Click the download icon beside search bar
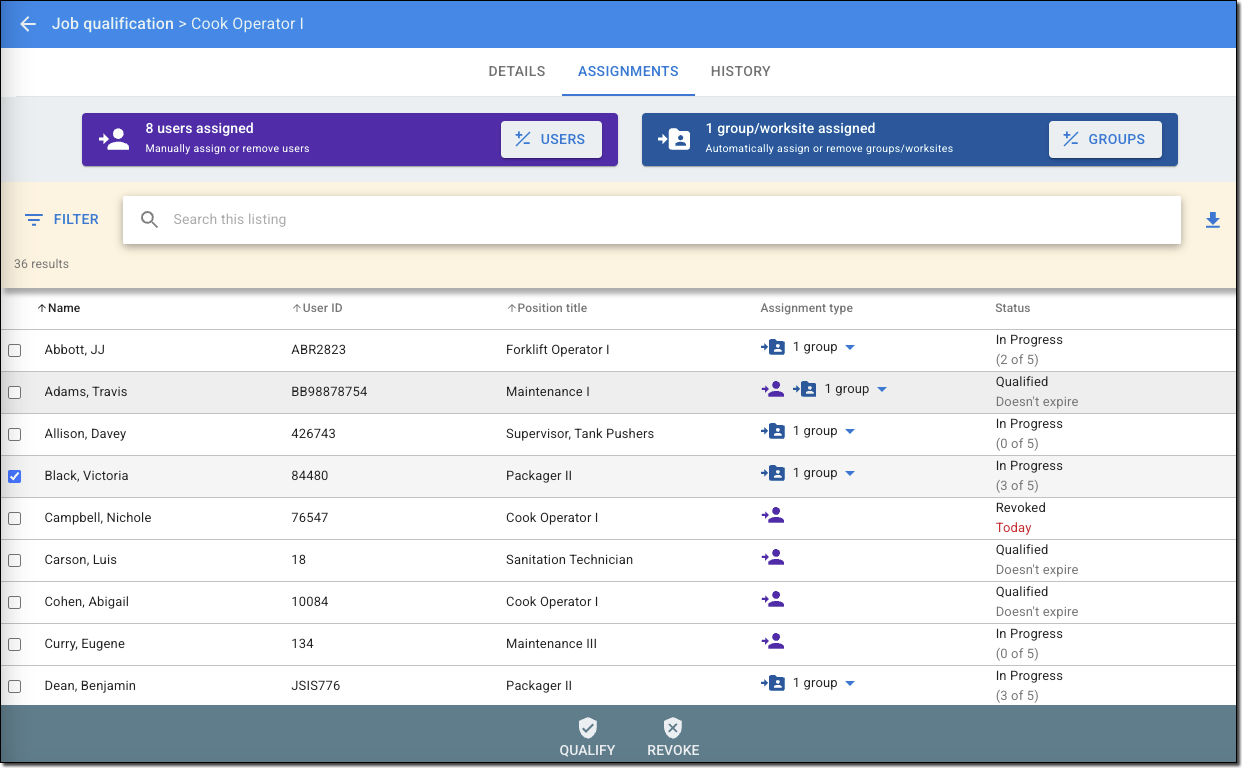 [1213, 220]
